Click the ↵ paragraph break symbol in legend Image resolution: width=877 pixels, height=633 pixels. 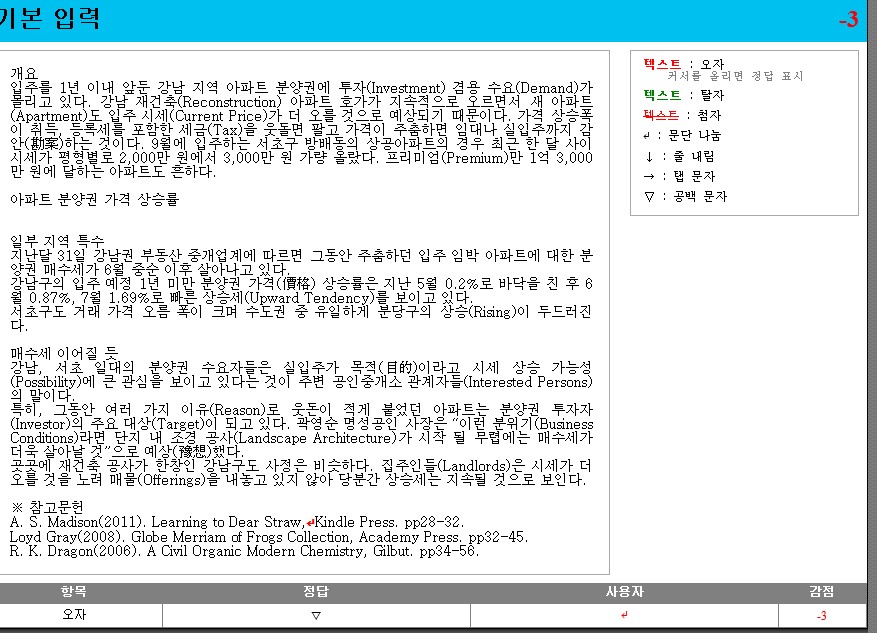point(647,136)
